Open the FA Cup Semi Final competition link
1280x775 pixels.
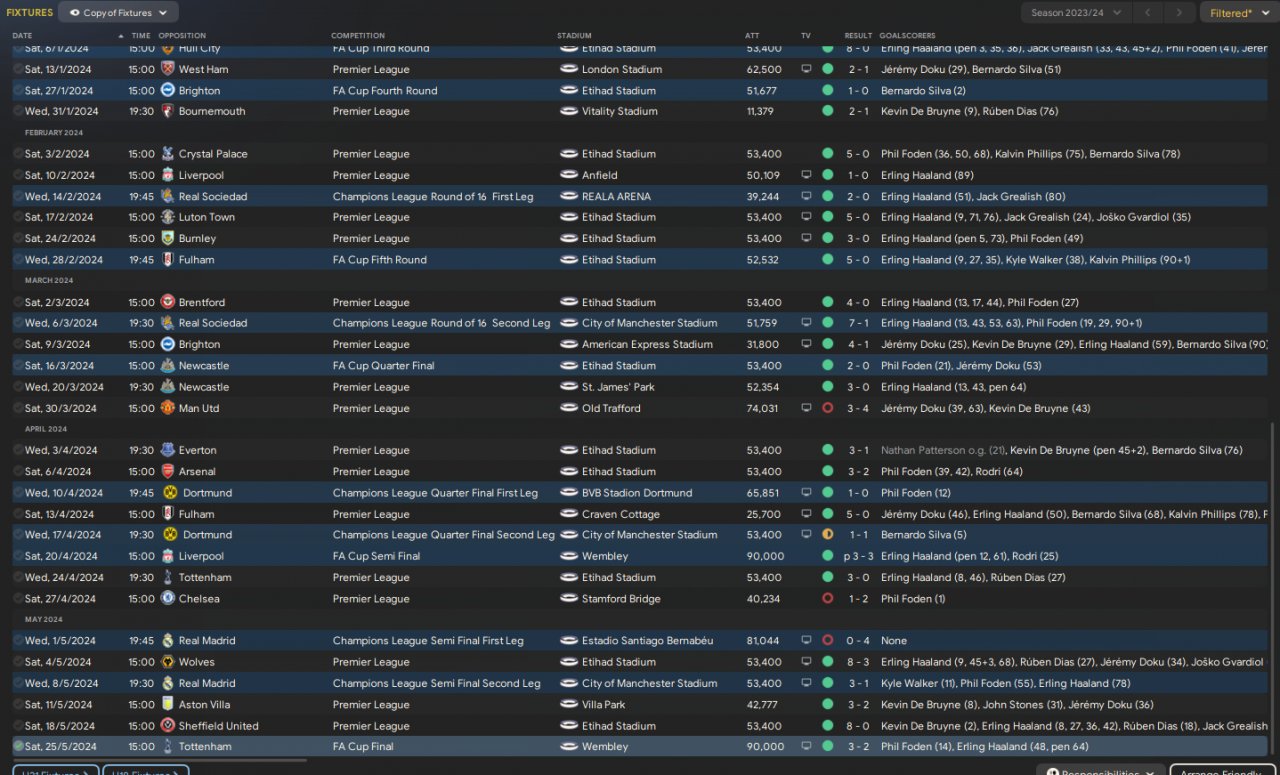[x=376, y=556]
